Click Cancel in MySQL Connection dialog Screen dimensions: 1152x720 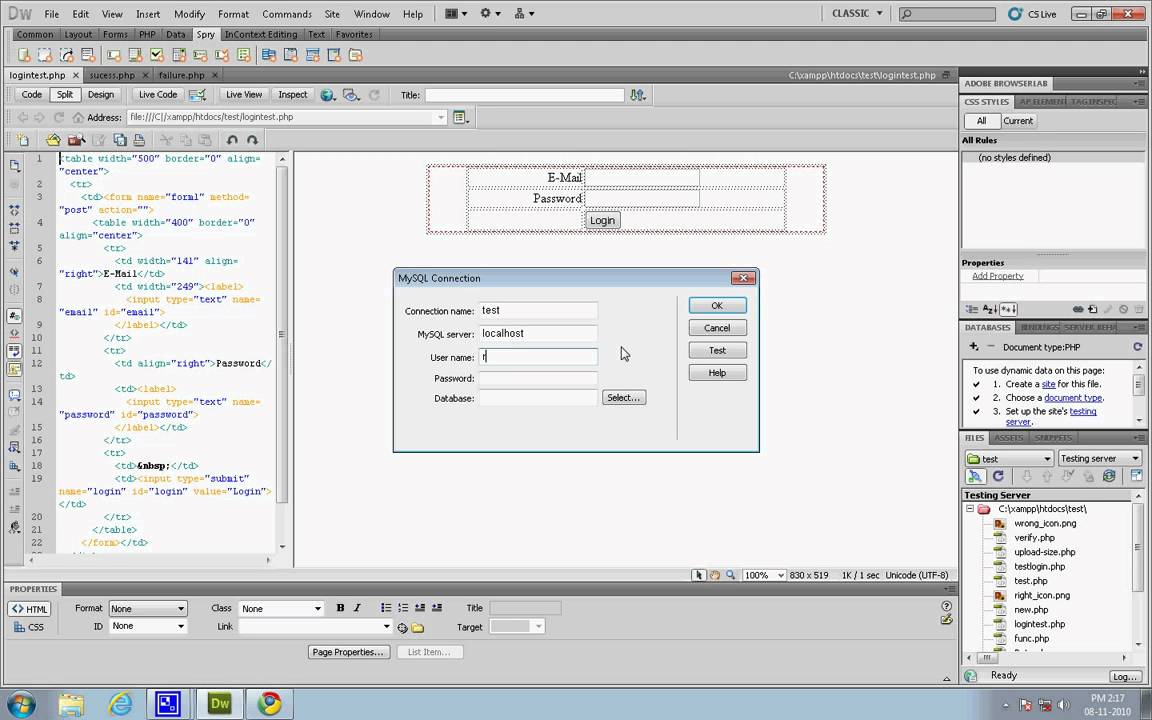click(717, 328)
